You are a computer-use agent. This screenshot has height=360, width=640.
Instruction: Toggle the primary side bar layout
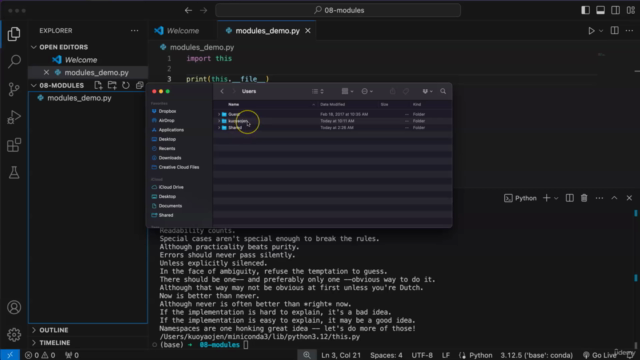585,10
